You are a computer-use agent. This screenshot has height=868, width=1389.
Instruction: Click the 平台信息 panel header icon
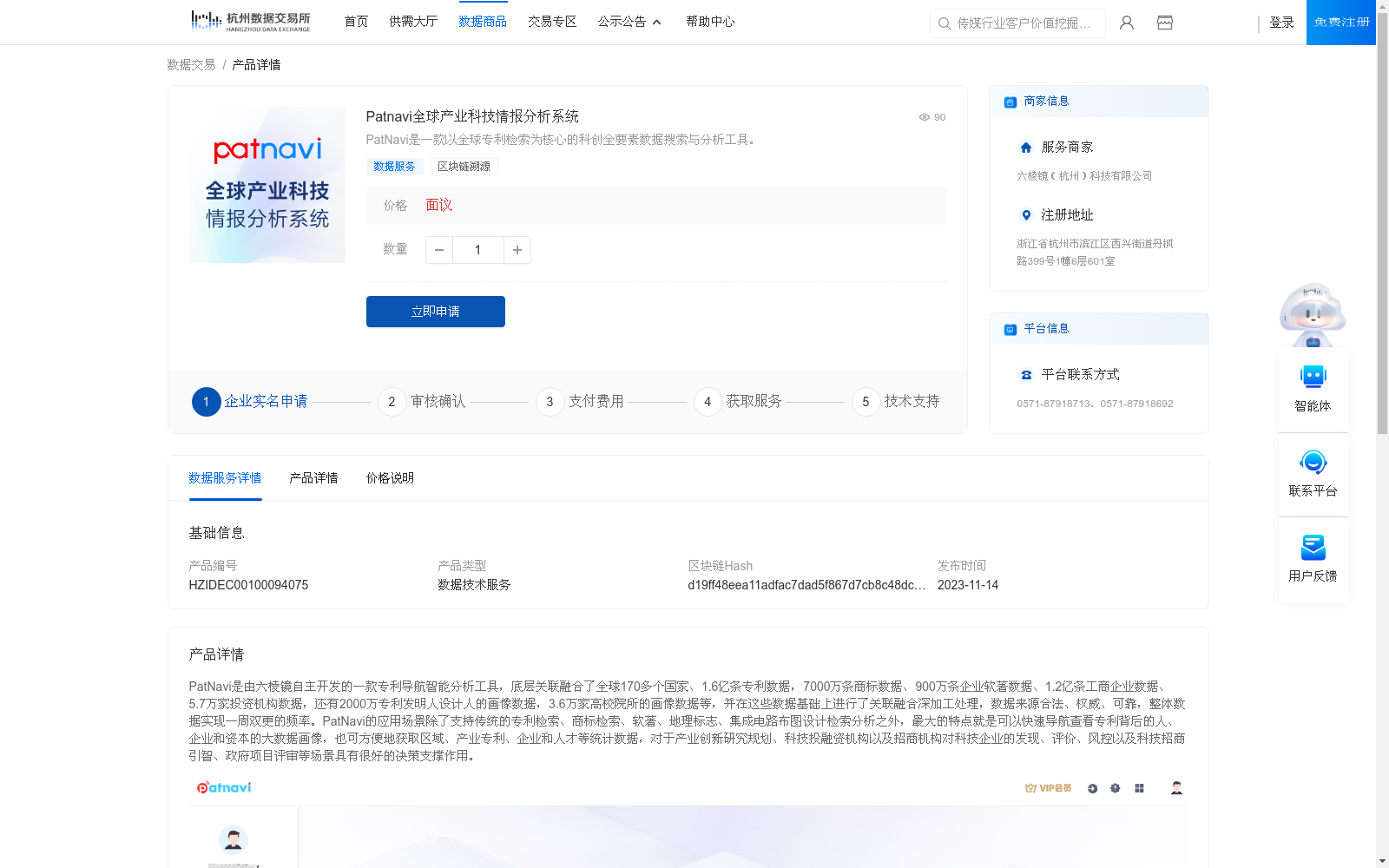[x=1010, y=329]
